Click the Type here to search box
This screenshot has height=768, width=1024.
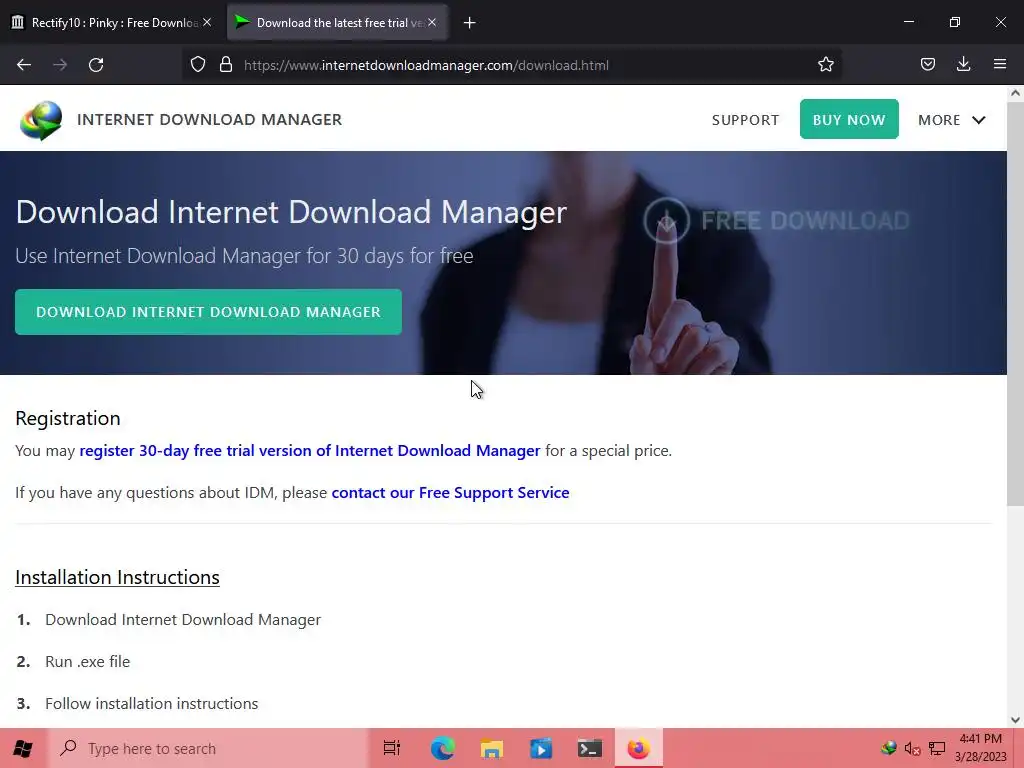[x=208, y=748]
